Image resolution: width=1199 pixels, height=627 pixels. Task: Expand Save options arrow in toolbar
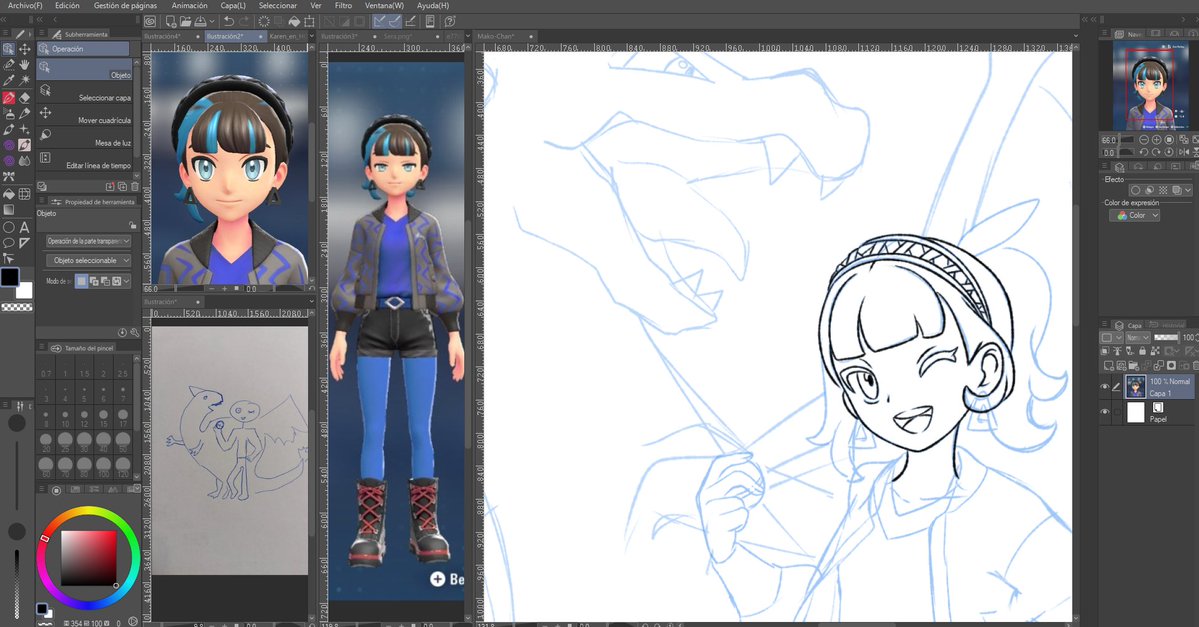tap(211, 21)
